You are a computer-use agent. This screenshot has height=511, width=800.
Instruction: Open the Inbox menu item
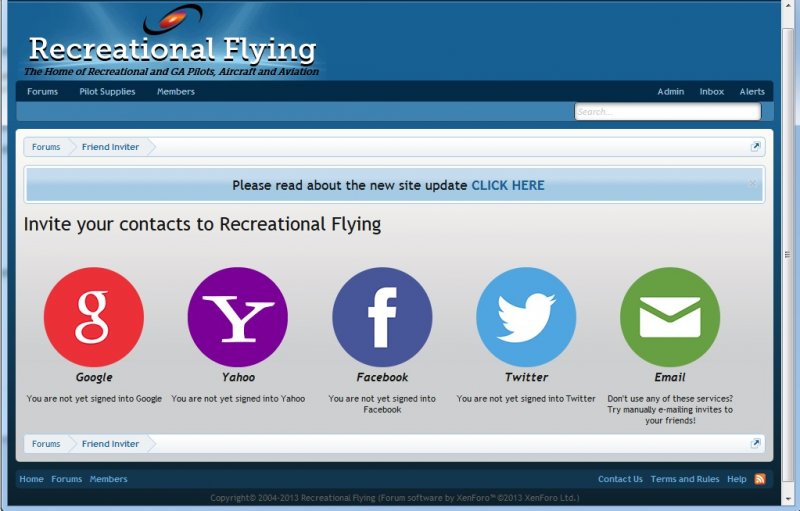pos(712,92)
